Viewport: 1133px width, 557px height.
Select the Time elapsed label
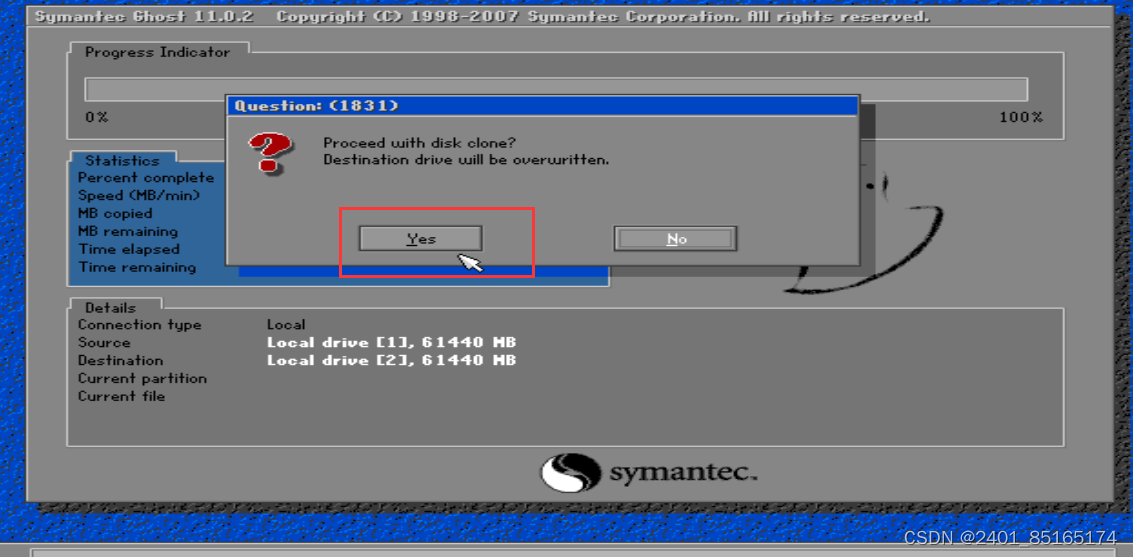click(x=129, y=249)
